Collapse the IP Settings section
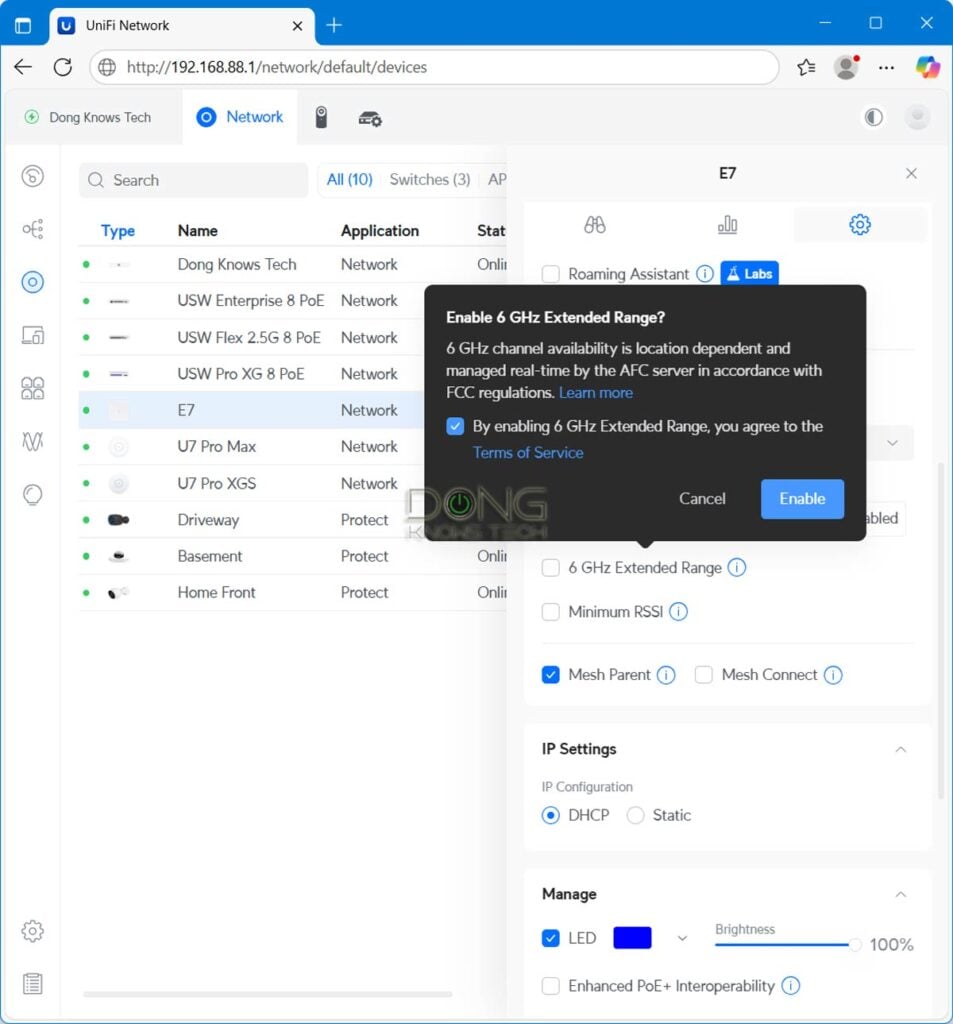This screenshot has height=1024, width=953. click(901, 749)
